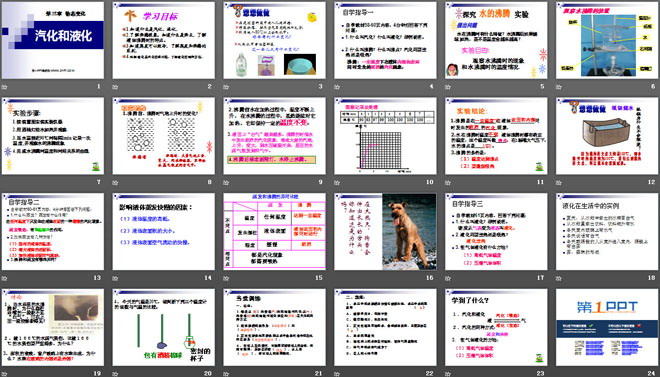This screenshot has width=660, height=377.
Task: Select slide 12 with paper pot picture
Action: point(607,136)
